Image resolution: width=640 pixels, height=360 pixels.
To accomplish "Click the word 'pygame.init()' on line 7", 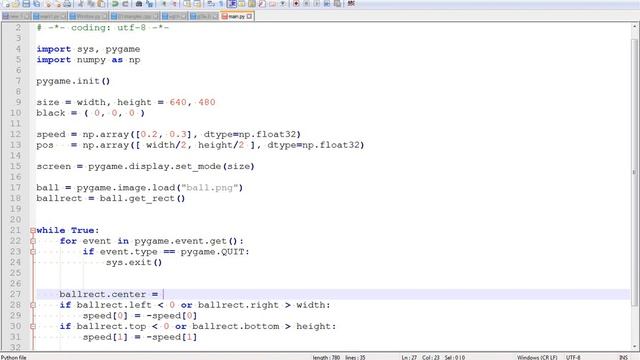I will coord(73,81).
